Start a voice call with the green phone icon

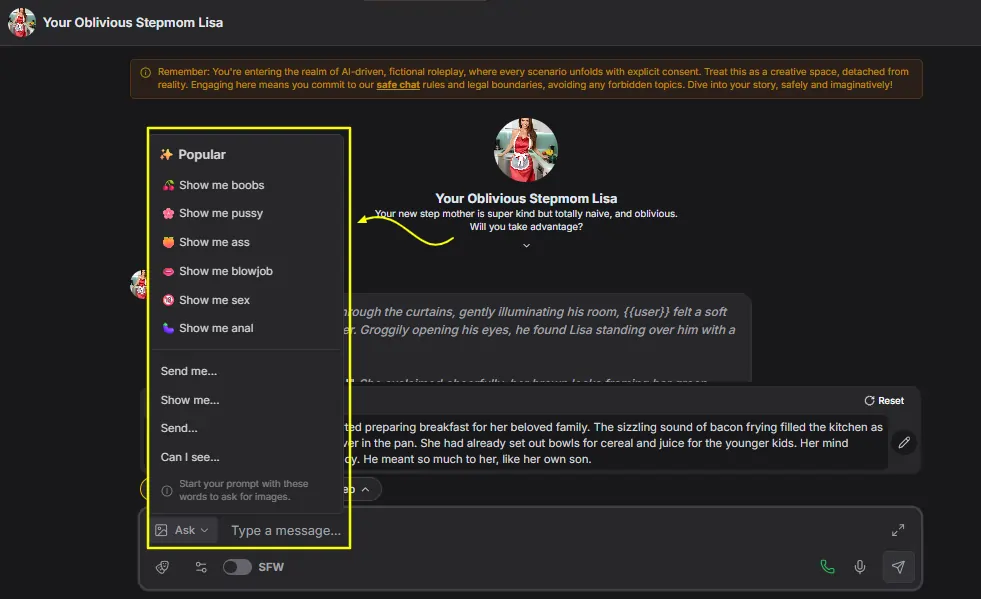[x=827, y=567]
